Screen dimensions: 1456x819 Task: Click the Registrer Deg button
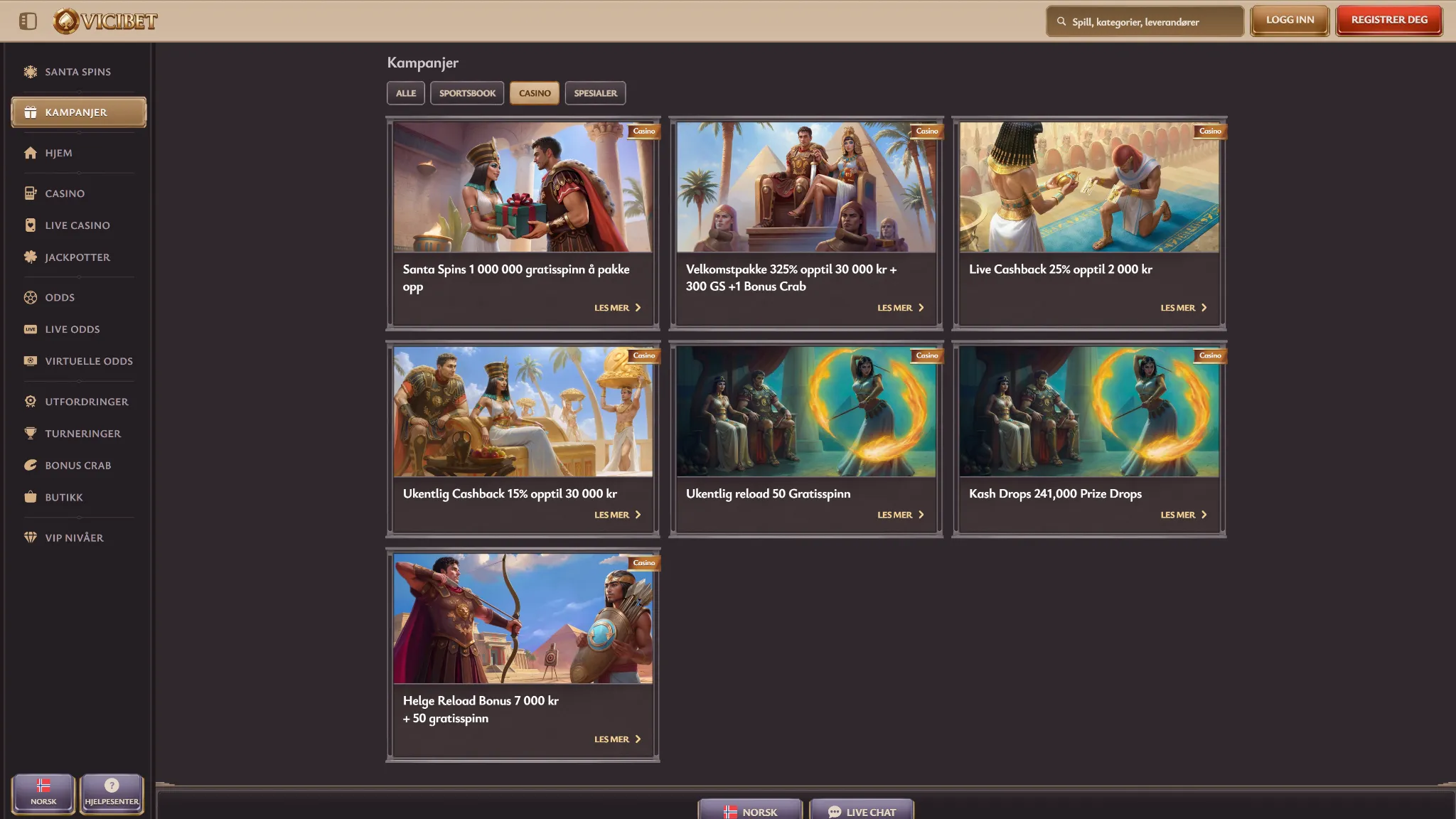(1388, 20)
